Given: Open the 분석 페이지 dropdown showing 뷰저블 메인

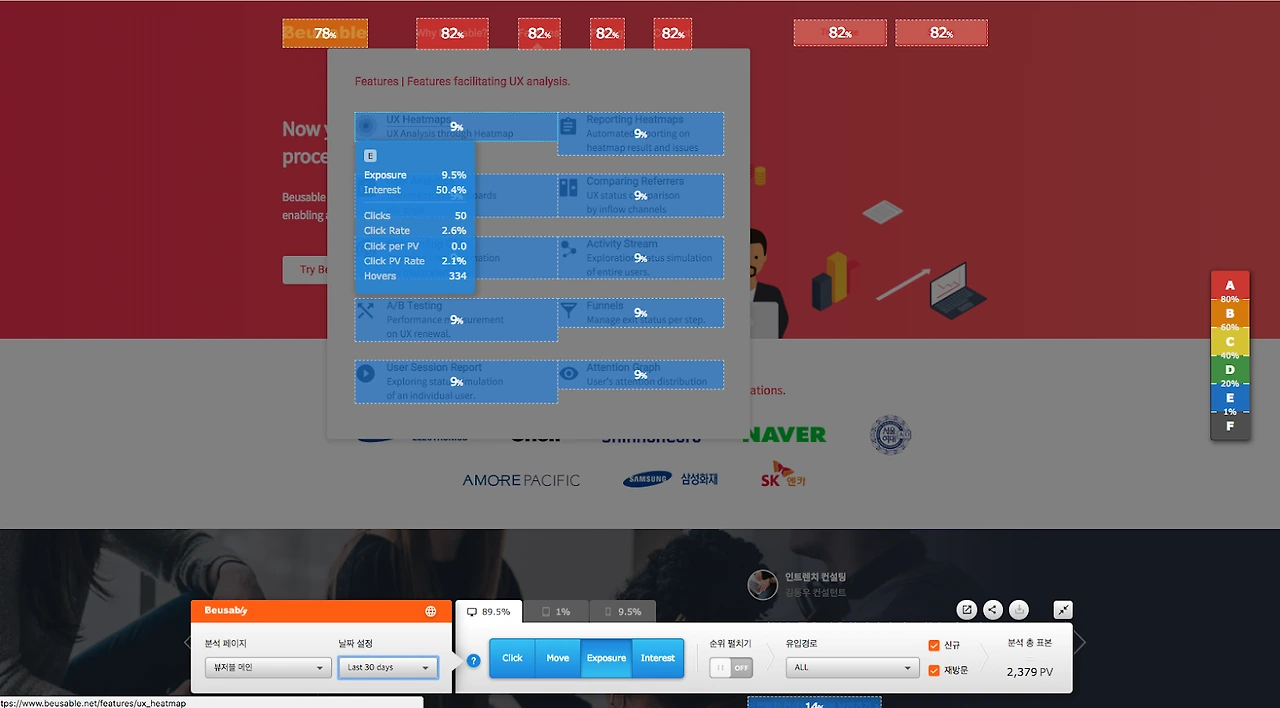Looking at the screenshot, I should click(x=267, y=667).
